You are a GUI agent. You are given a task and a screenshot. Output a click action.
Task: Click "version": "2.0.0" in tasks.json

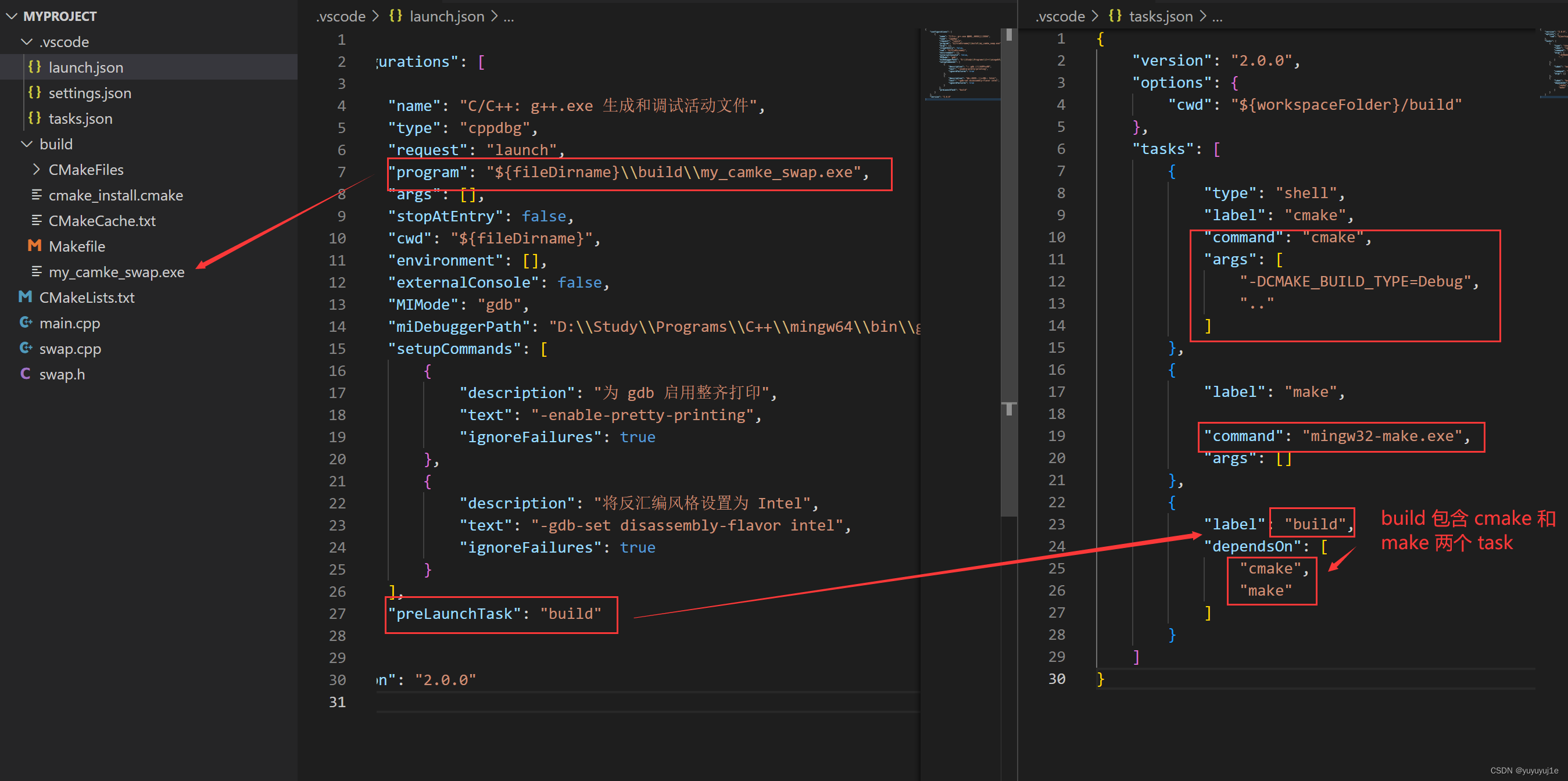[x=1212, y=61]
